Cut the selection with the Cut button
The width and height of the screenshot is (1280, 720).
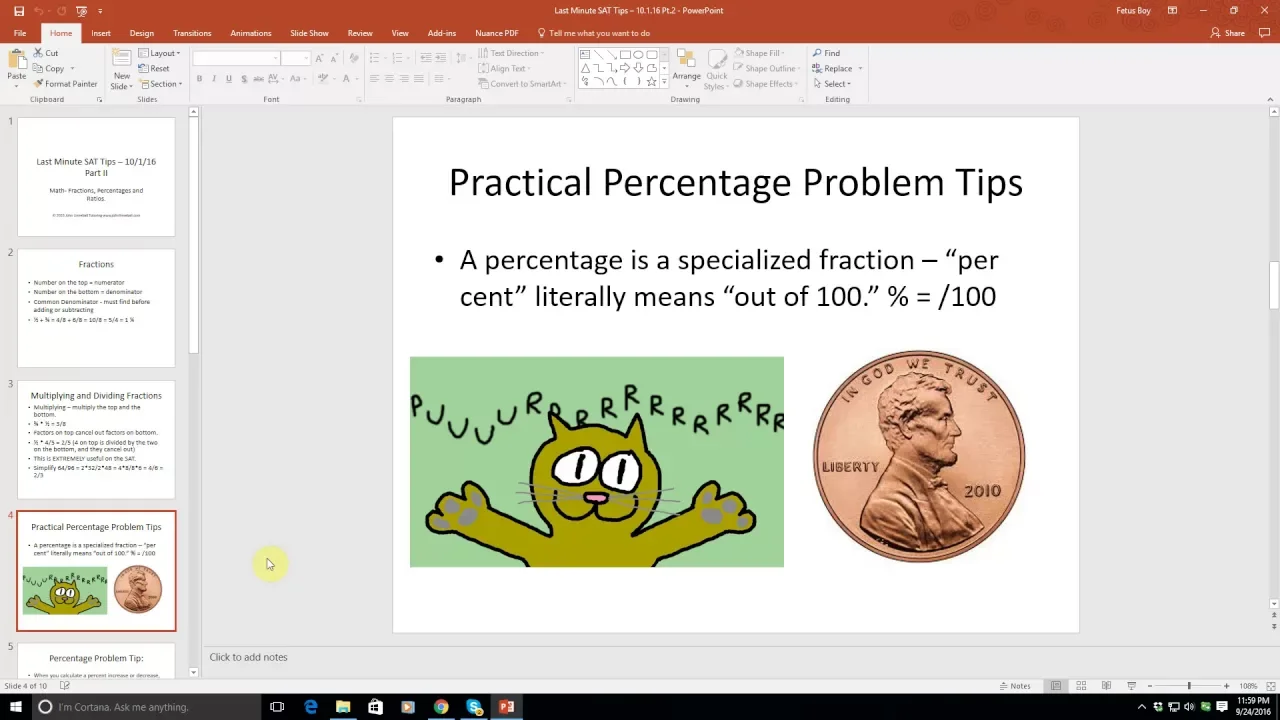(46, 53)
